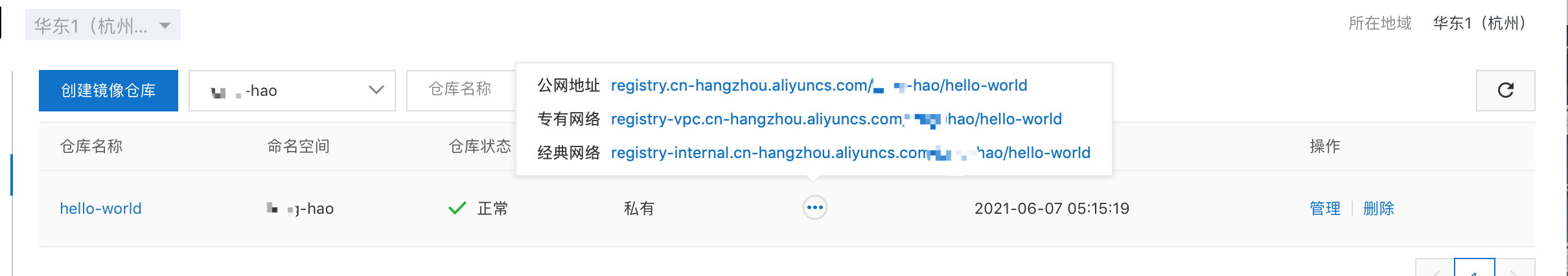1568x276 pixels.
Task: Open the 专有网络 registry-vpc address link
Action: 836,119
